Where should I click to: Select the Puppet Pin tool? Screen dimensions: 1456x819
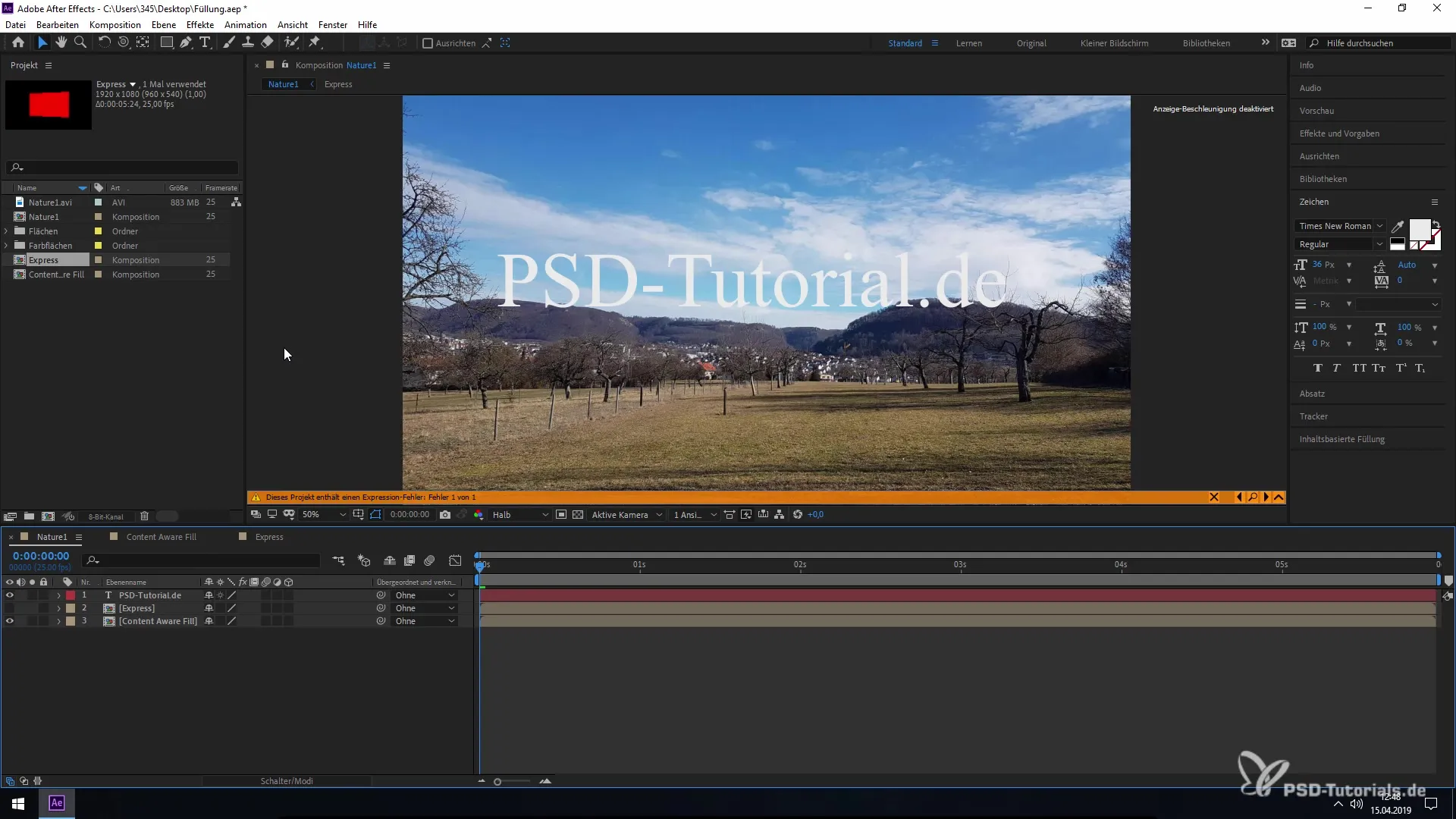coord(315,42)
